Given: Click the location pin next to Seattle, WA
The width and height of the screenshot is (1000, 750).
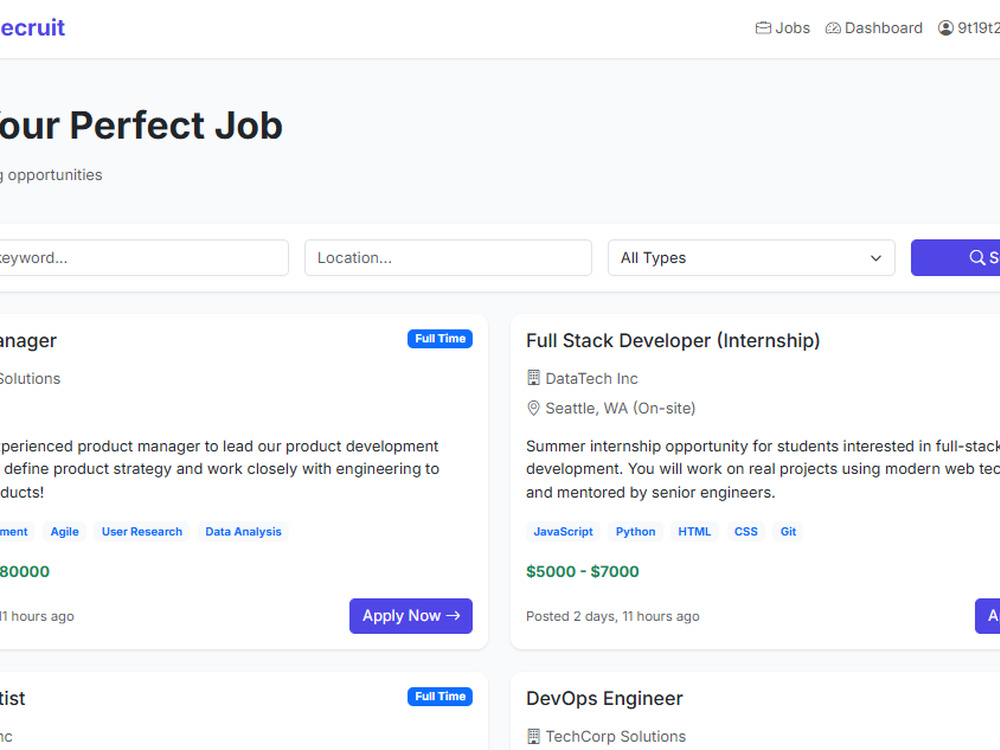Looking at the screenshot, I should (x=534, y=408).
